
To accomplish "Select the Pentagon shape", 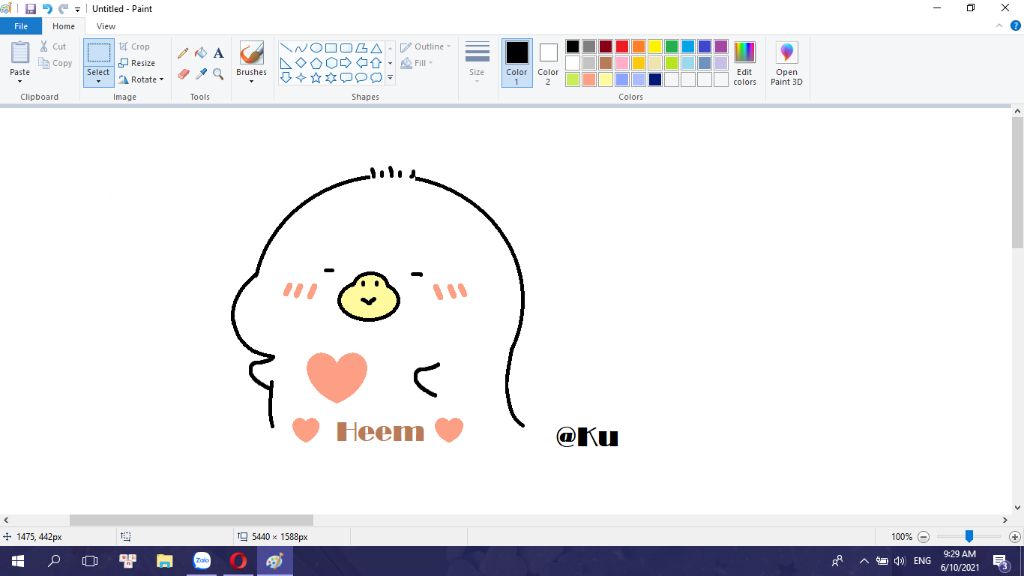I will 315,63.
